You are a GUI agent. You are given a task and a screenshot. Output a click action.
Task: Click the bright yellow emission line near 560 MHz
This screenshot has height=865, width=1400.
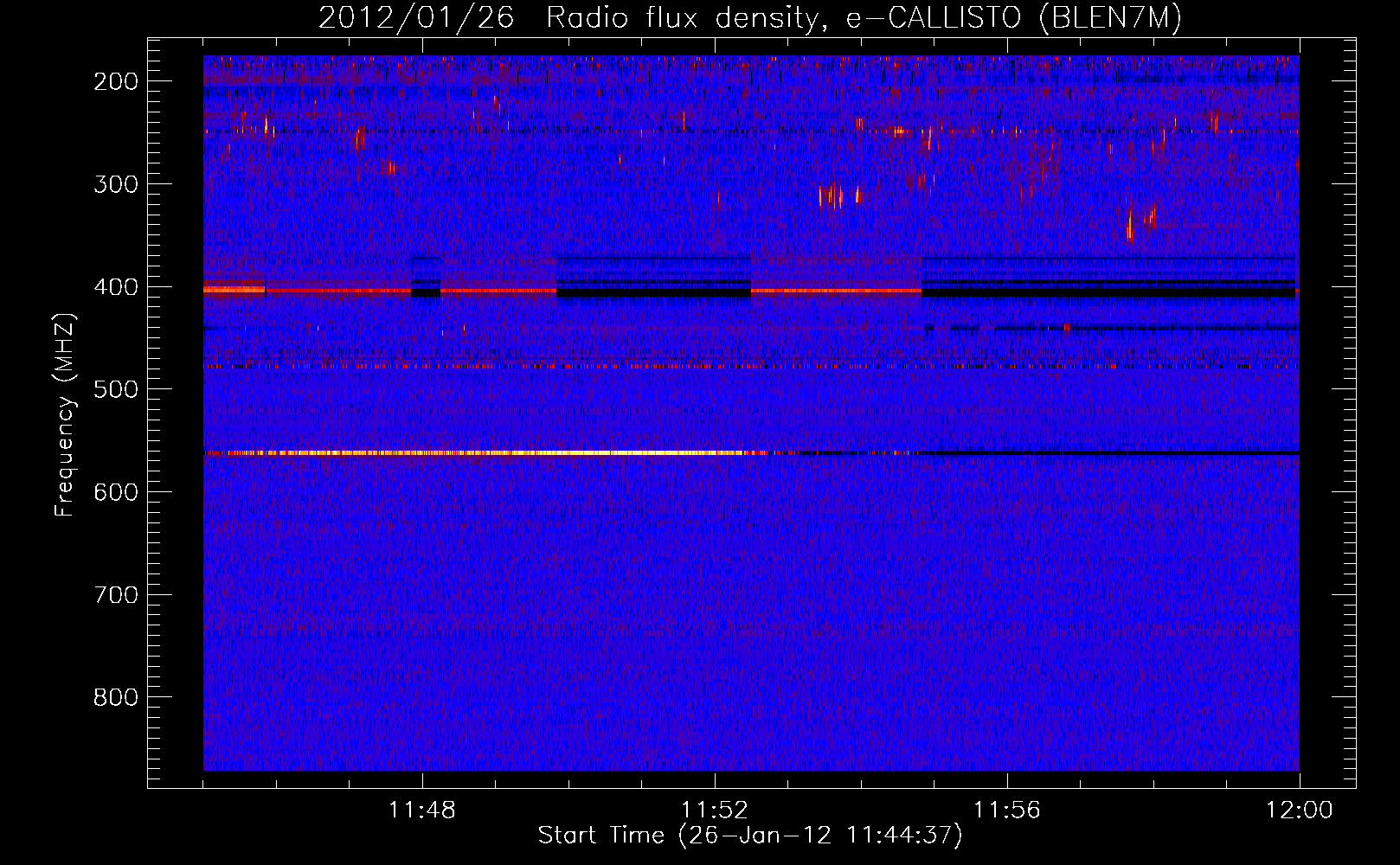pos(485,452)
